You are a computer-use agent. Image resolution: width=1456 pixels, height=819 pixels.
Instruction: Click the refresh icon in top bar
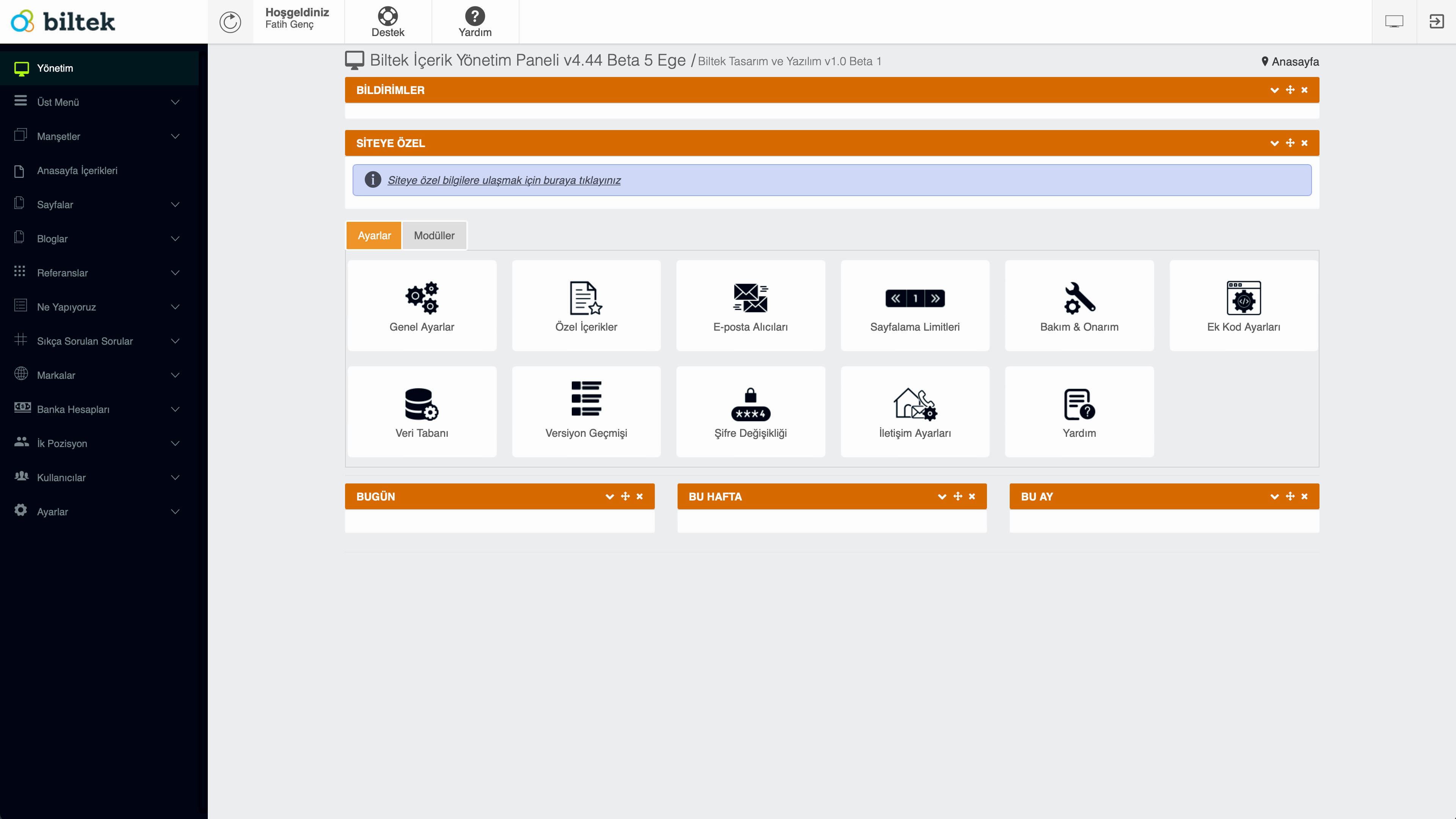[230, 22]
